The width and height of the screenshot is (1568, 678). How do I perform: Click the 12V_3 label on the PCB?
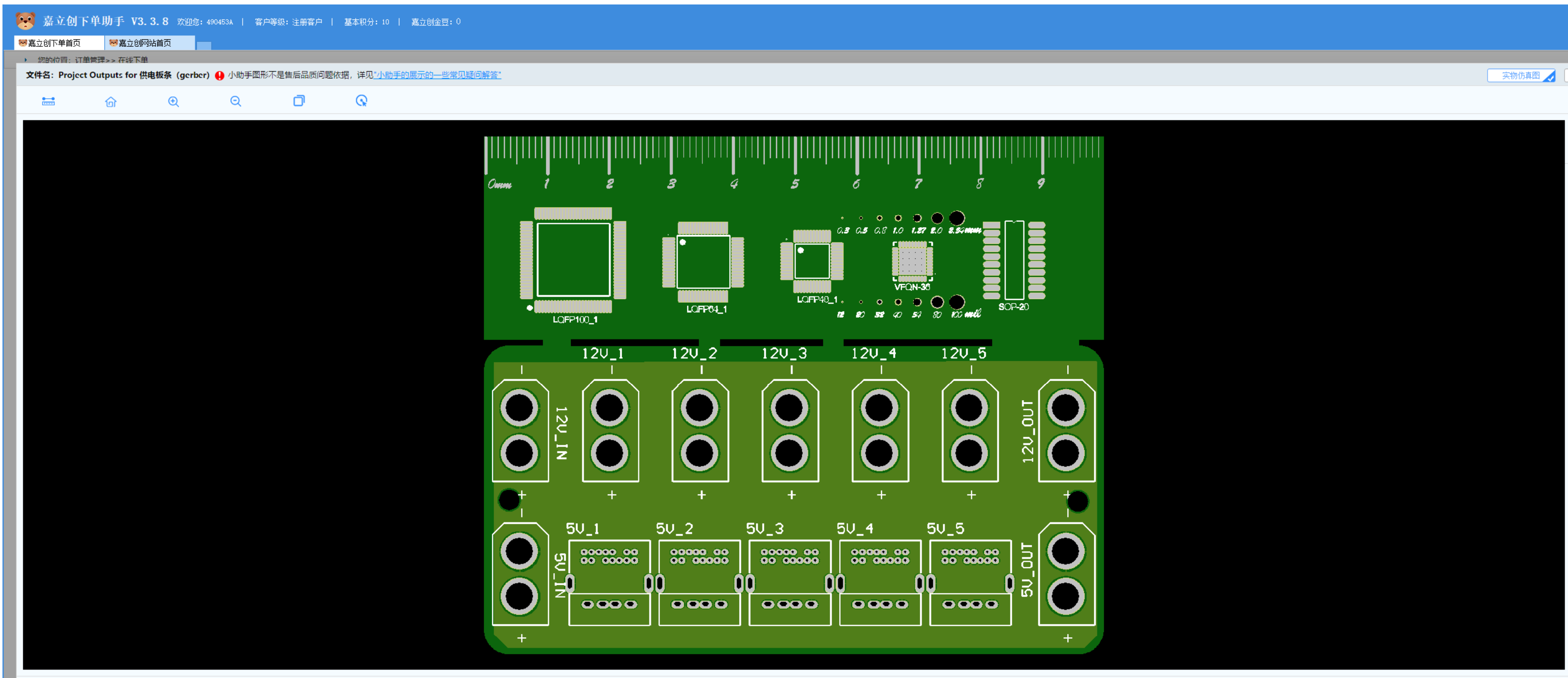pyautogui.click(x=784, y=353)
